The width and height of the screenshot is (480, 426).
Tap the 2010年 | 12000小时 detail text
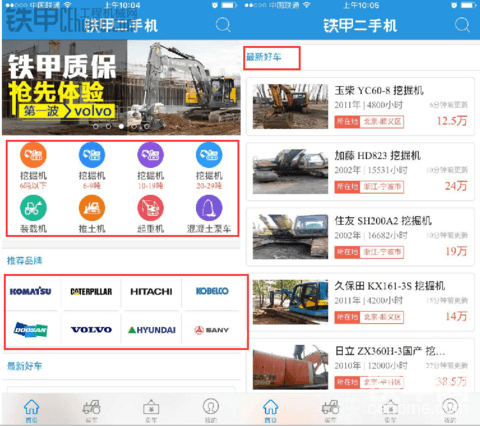click(371, 366)
